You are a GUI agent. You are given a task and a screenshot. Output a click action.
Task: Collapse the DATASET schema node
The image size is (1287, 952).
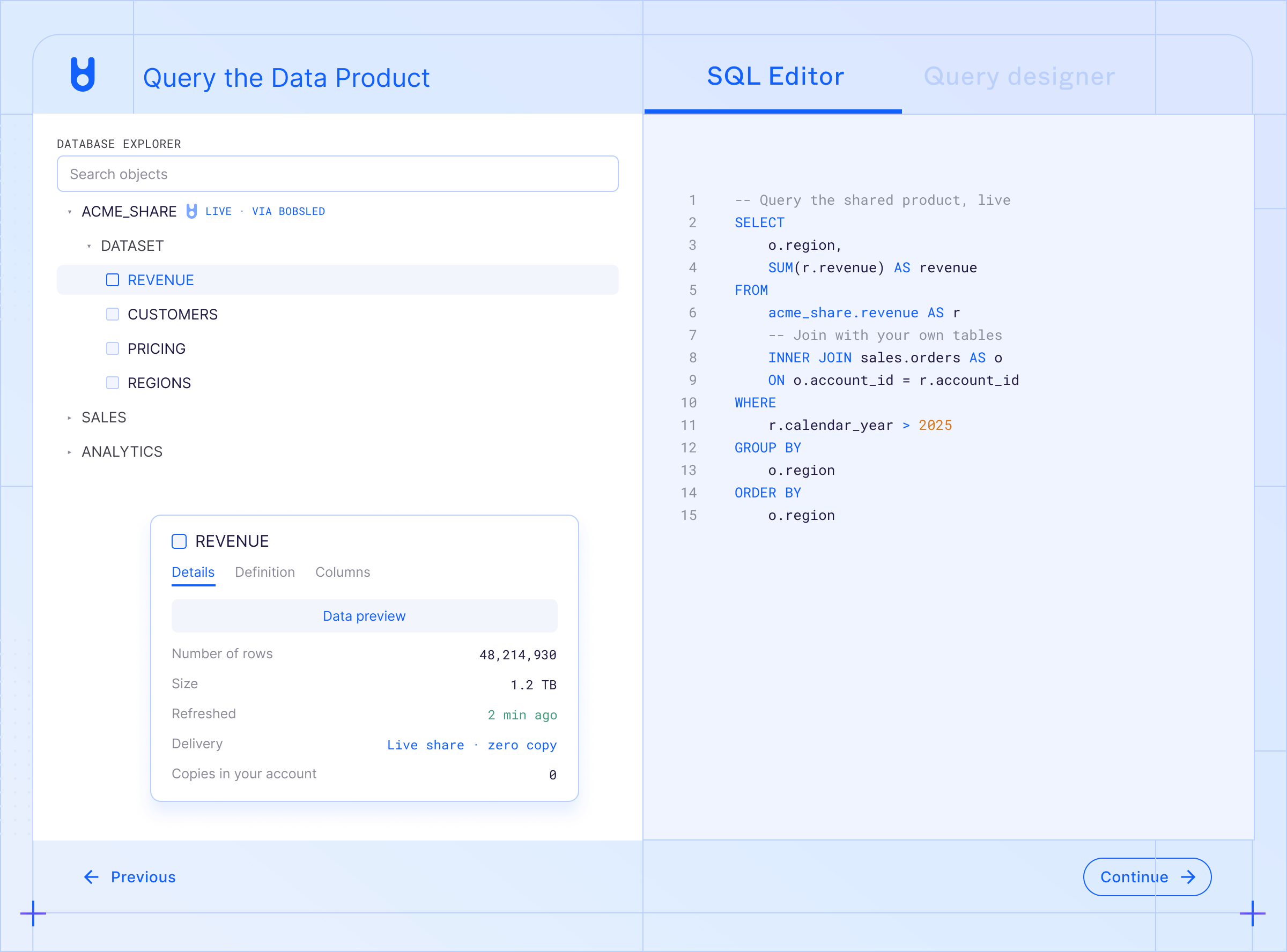pos(89,247)
